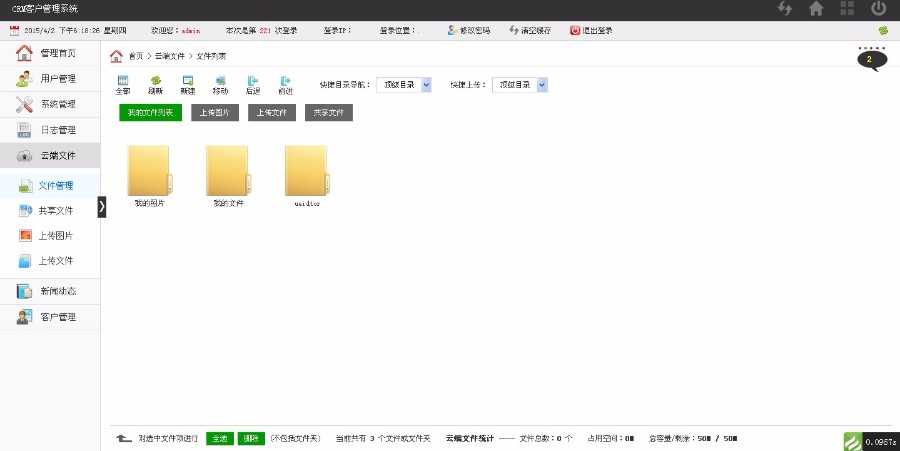This screenshot has height=451, width=900.
Task: Click the 全部 (all) toolbar icon
Action: coord(123,84)
